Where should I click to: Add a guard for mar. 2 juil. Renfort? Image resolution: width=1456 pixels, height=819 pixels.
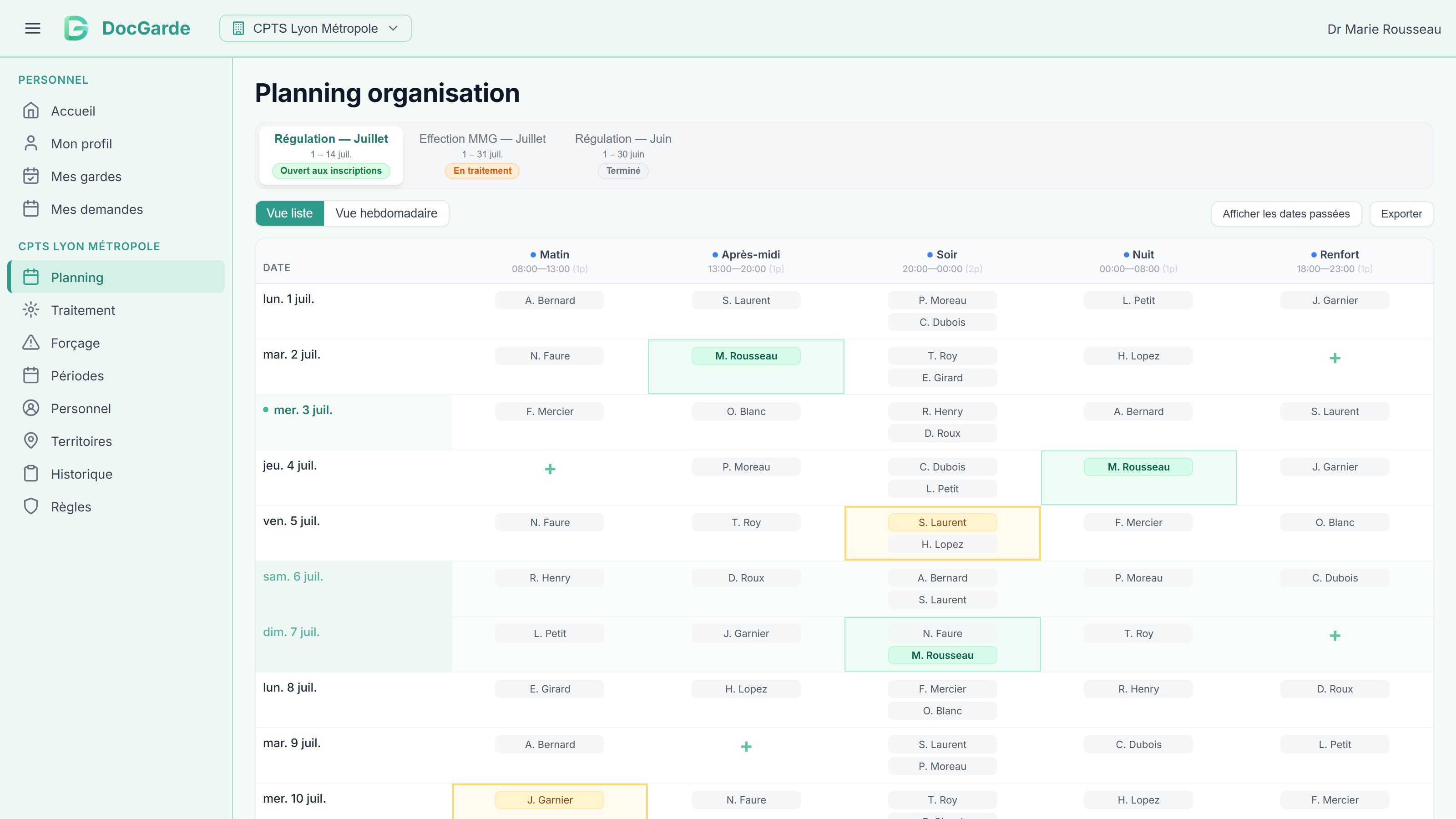(x=1335, y=358)
